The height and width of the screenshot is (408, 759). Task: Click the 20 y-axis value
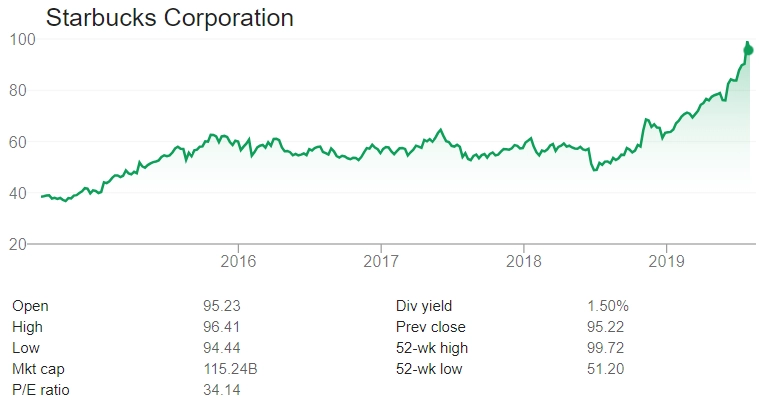point(18,244)
